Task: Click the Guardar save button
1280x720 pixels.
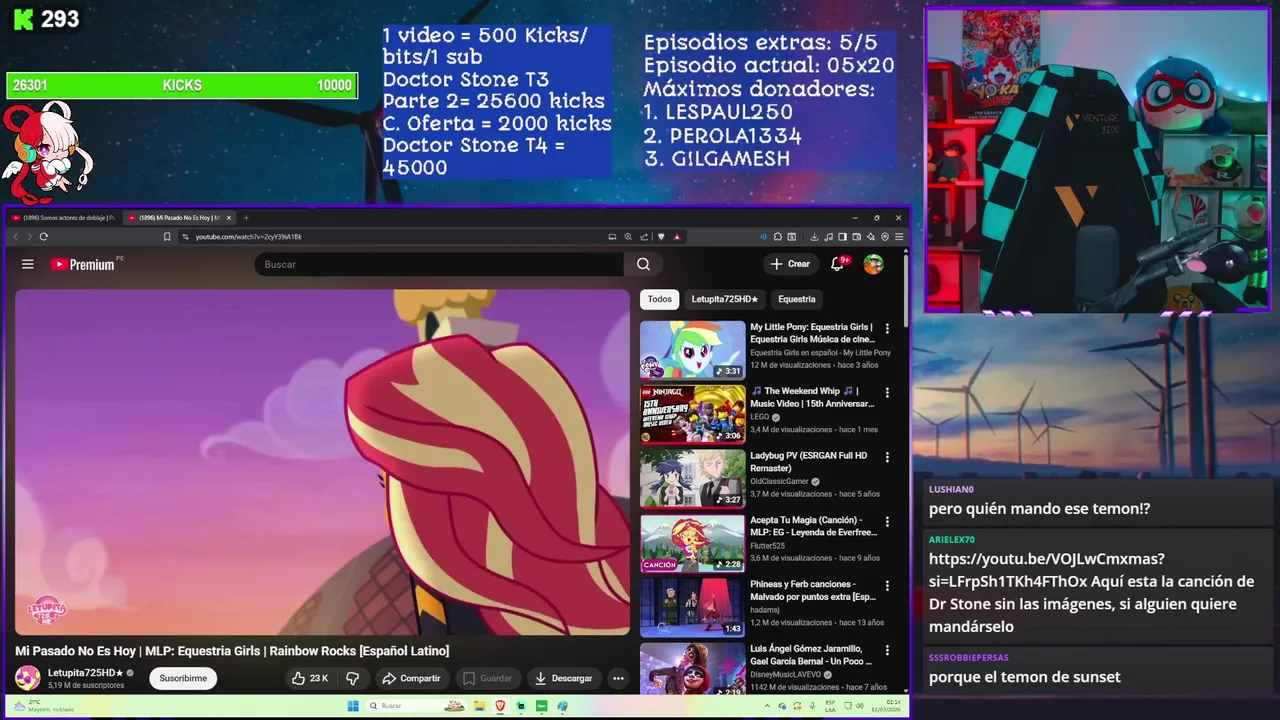Action: pos(488,678)
